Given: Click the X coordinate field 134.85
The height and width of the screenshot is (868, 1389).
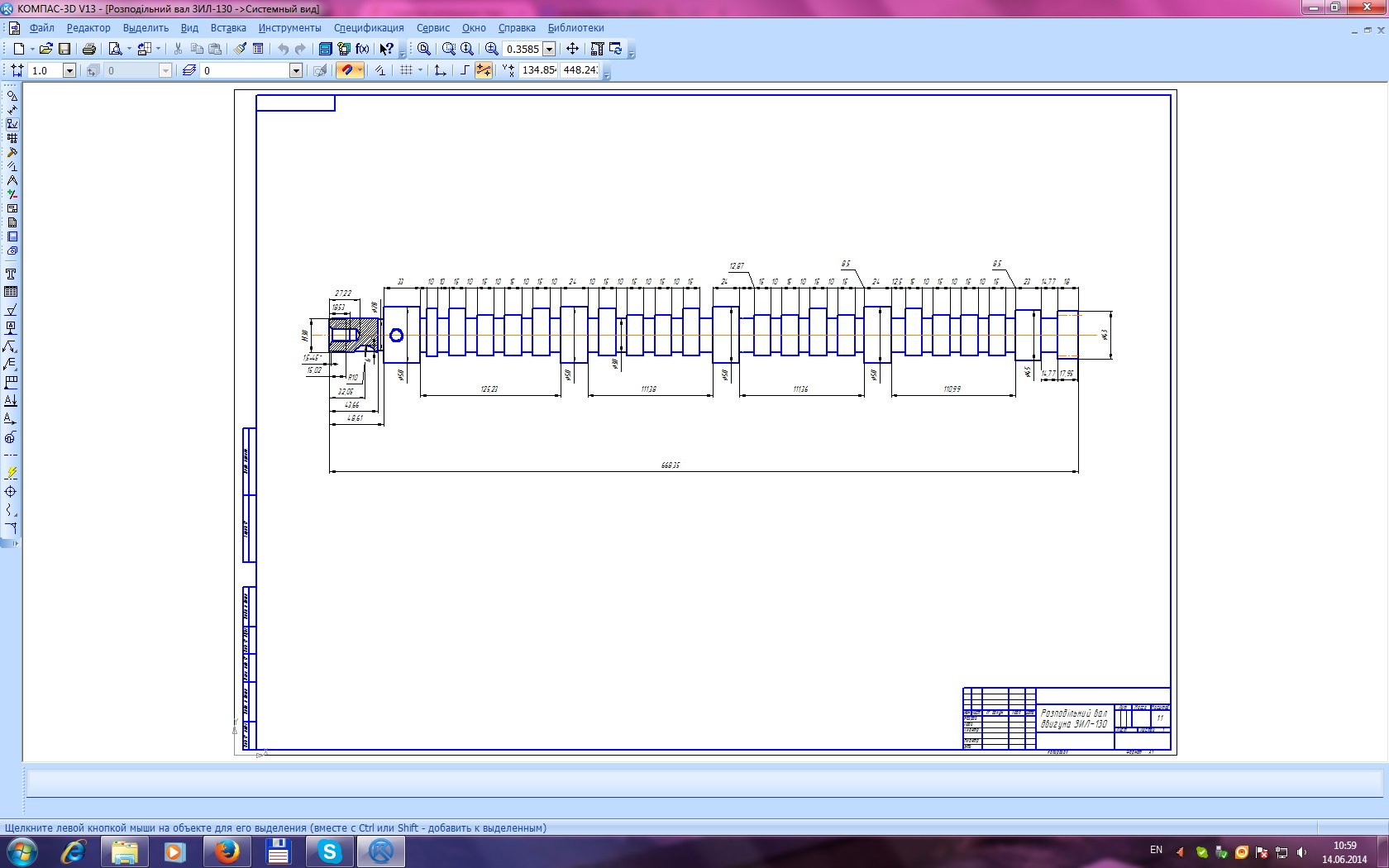Looking at the screenshot, I should (538, 70).
